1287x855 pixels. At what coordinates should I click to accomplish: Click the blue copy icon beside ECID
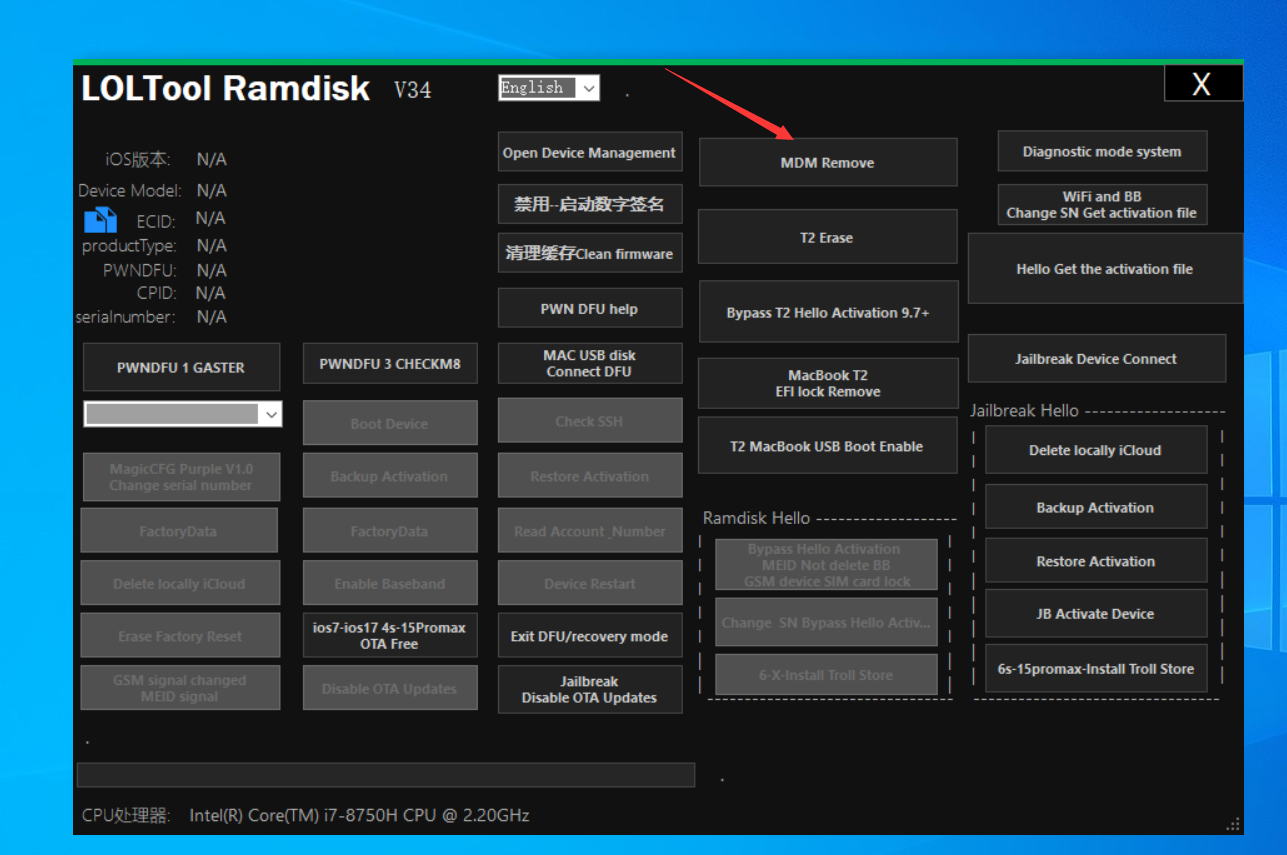click(x=100, y=219)
